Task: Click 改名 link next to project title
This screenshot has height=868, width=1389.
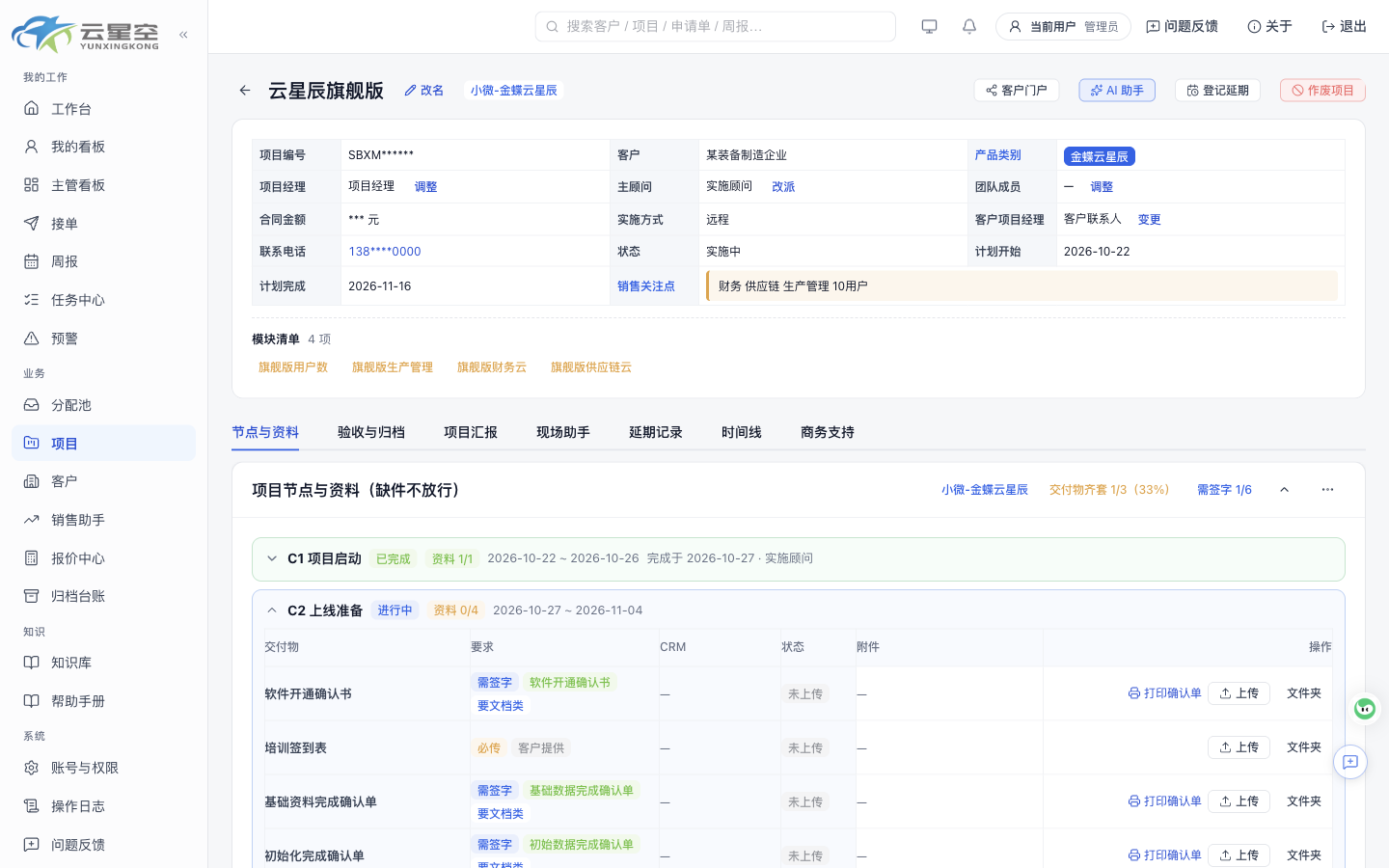Action: pos(424,91)
